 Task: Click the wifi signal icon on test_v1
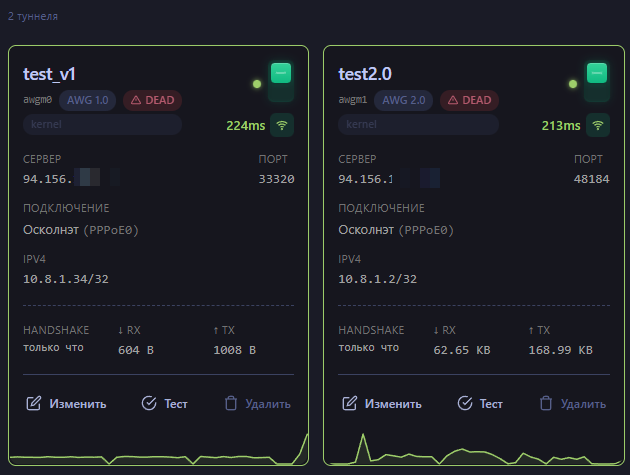click(x=282, y=125)
